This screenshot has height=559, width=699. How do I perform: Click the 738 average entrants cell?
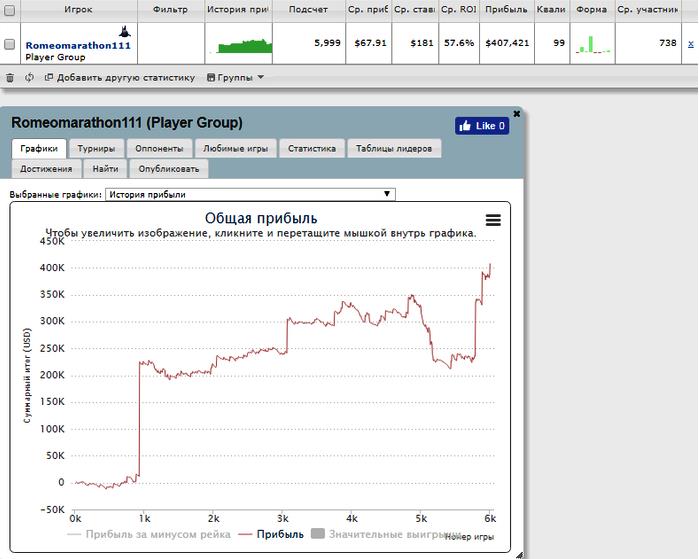tap(668, 43)
